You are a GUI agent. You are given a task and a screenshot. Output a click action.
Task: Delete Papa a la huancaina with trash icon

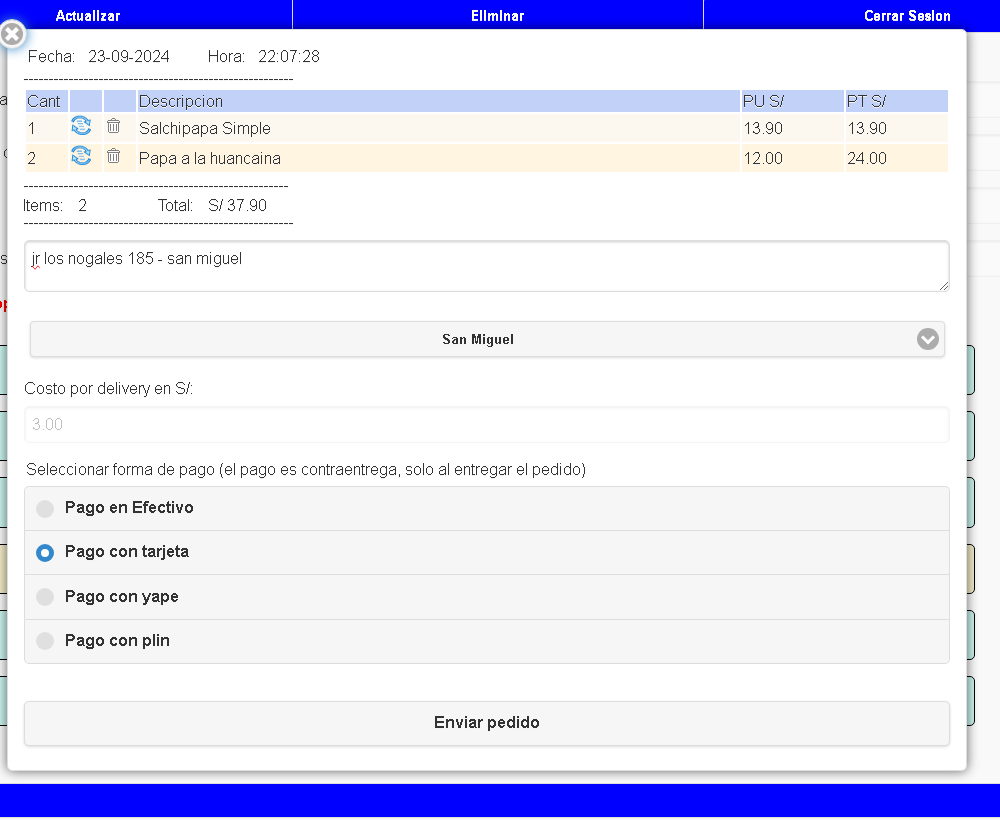(114, 156)
